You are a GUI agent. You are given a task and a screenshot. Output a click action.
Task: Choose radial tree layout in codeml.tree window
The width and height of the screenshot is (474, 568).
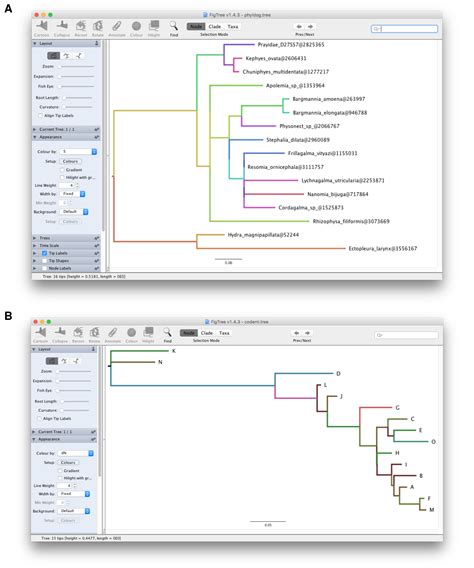click(x=76, y=361)
